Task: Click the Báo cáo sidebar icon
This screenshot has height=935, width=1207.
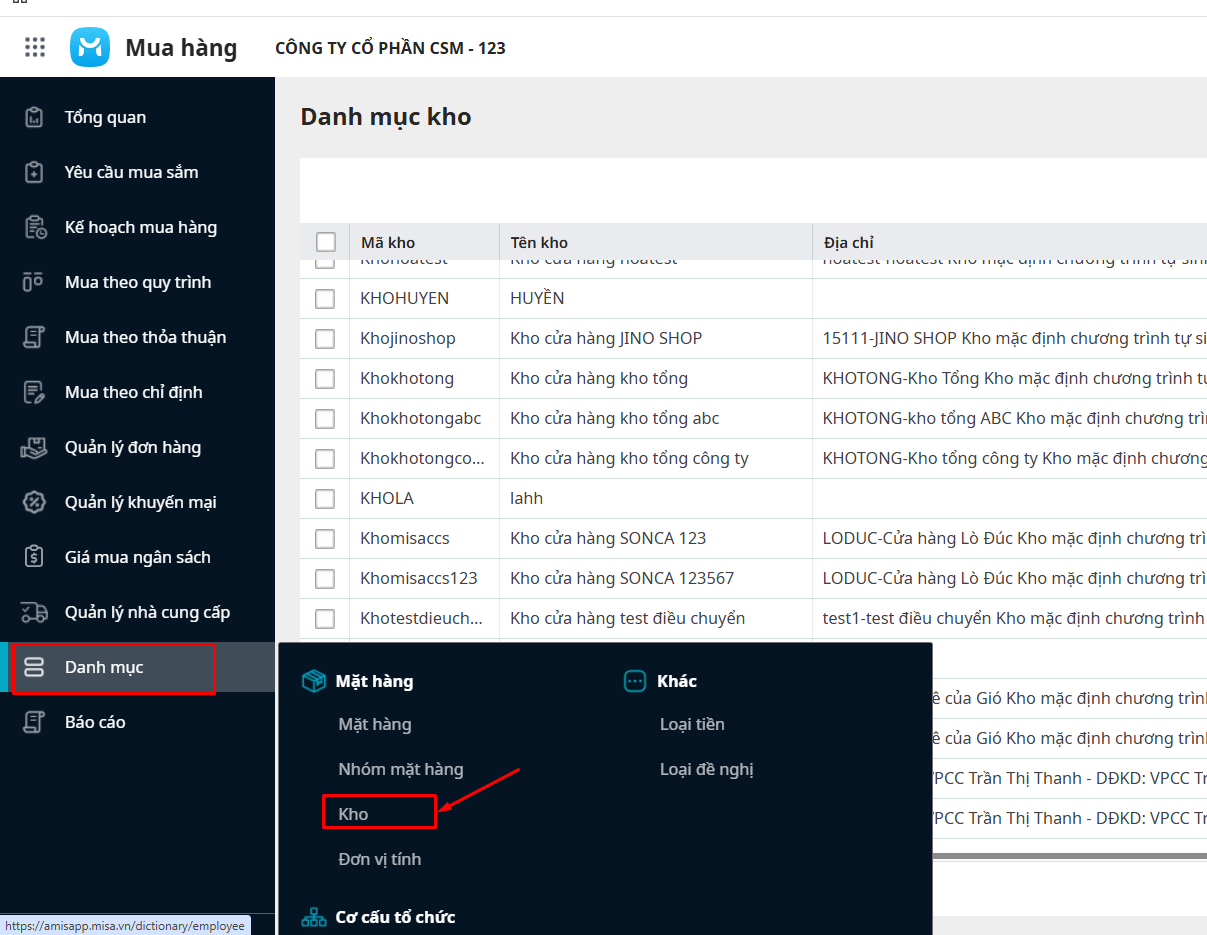Action: [x=34, y=722]
